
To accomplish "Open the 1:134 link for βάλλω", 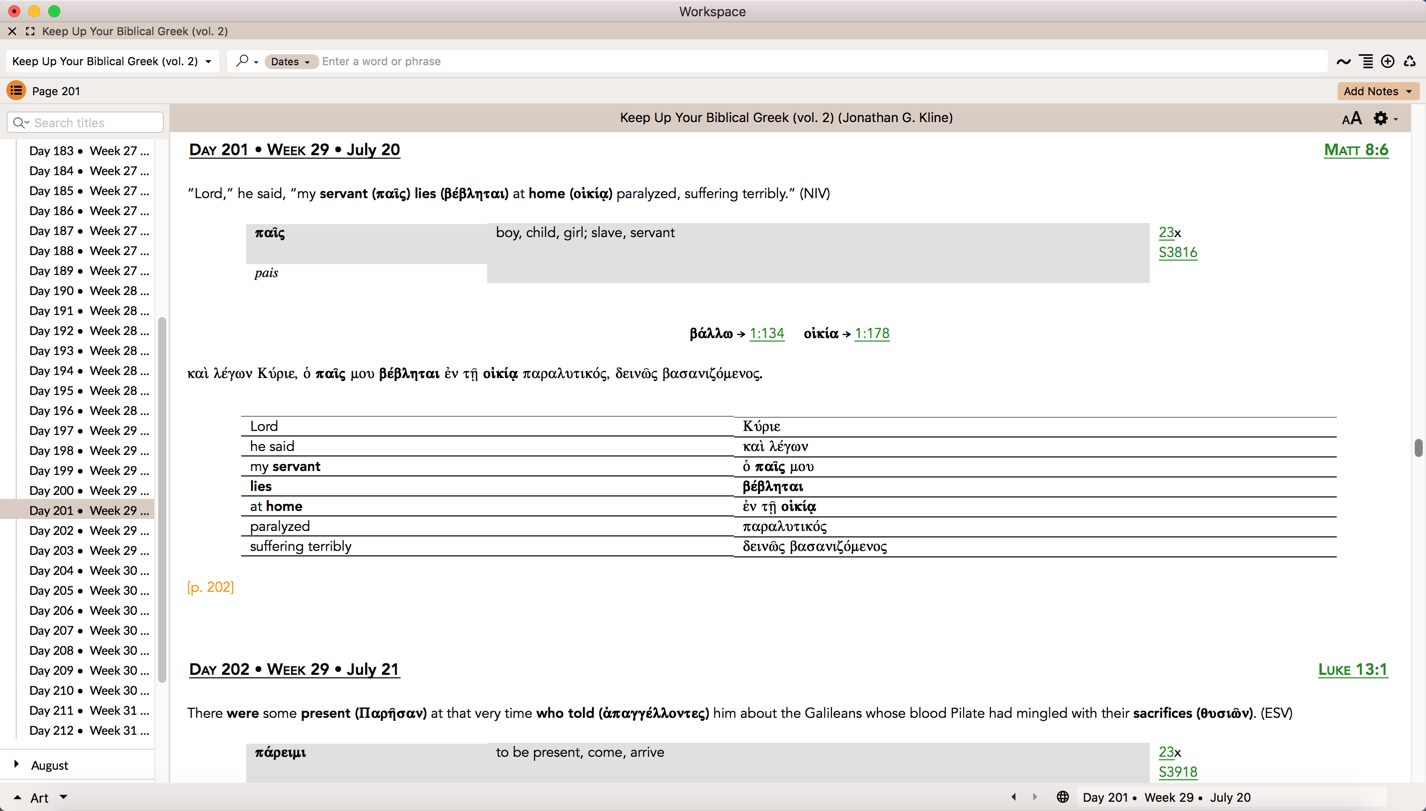I will 767,334.
